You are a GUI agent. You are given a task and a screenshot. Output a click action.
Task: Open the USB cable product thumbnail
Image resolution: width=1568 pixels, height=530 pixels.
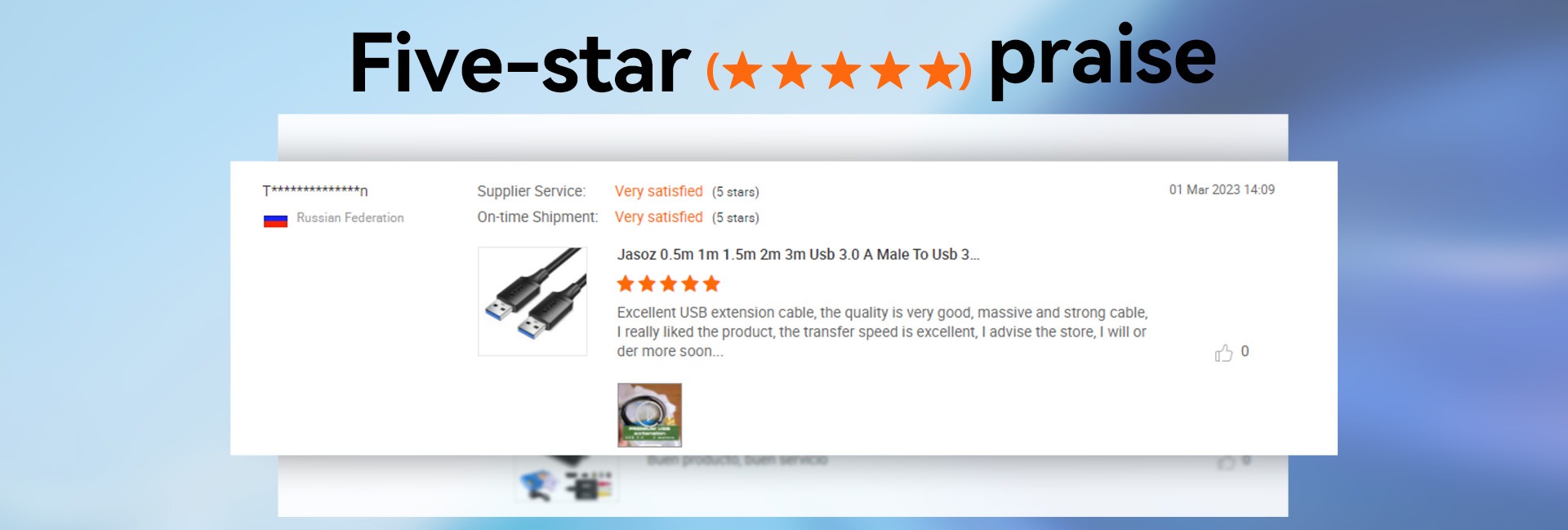tap(532, 301)
